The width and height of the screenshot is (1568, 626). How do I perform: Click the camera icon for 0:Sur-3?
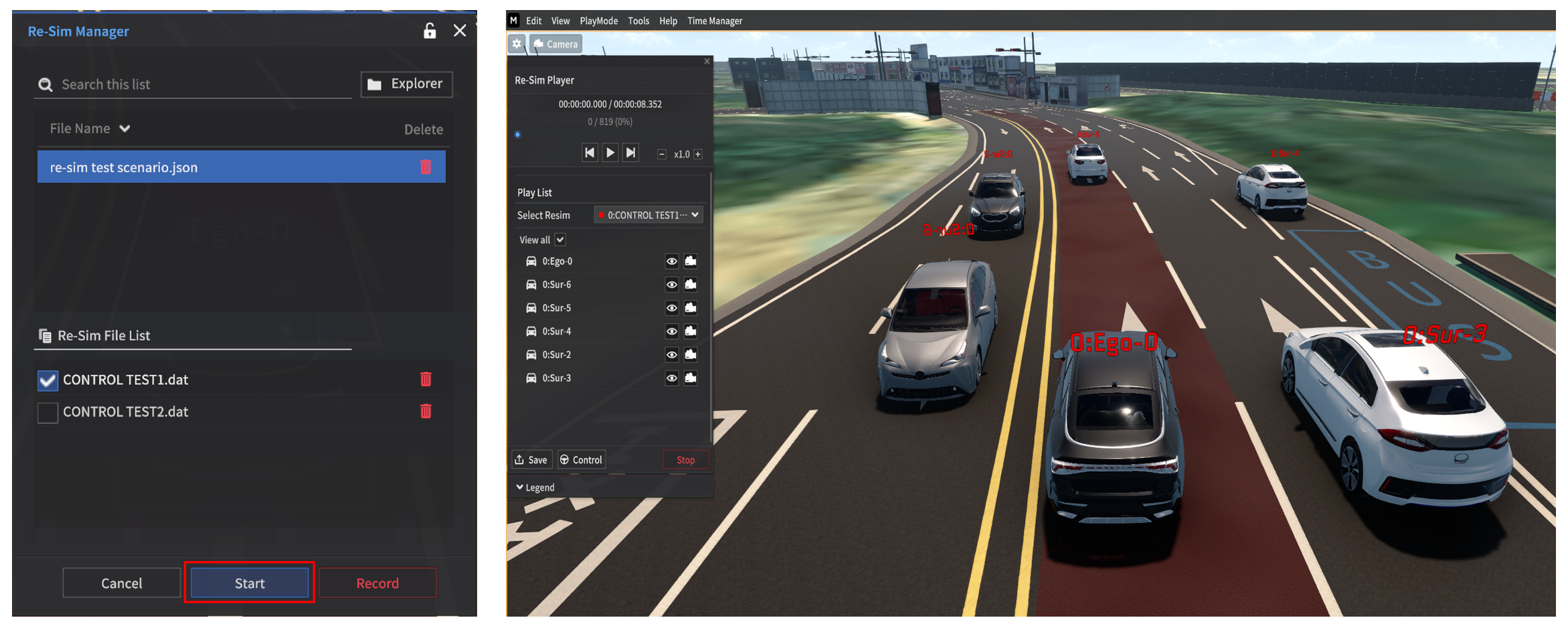[691, 378]
